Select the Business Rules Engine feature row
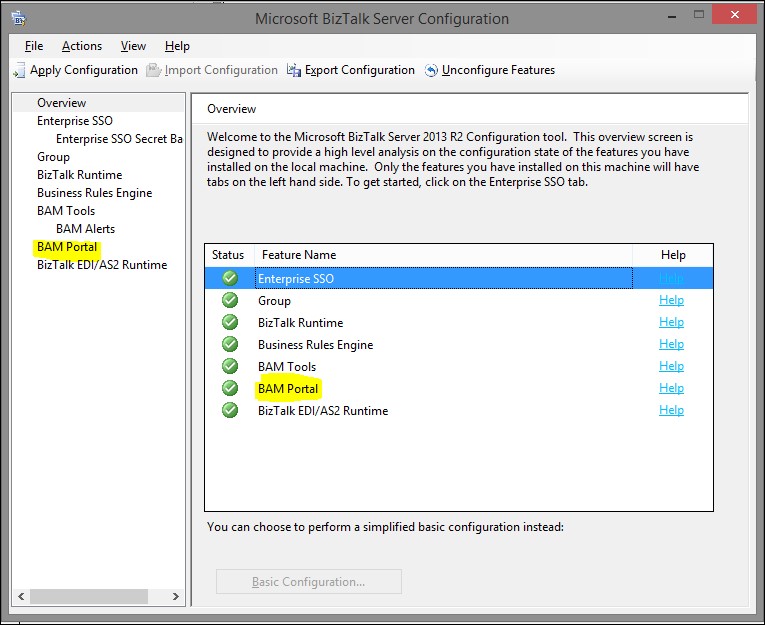Image resolution: width=765 pixels, height=625 pixels. click(x=459, y=344)
